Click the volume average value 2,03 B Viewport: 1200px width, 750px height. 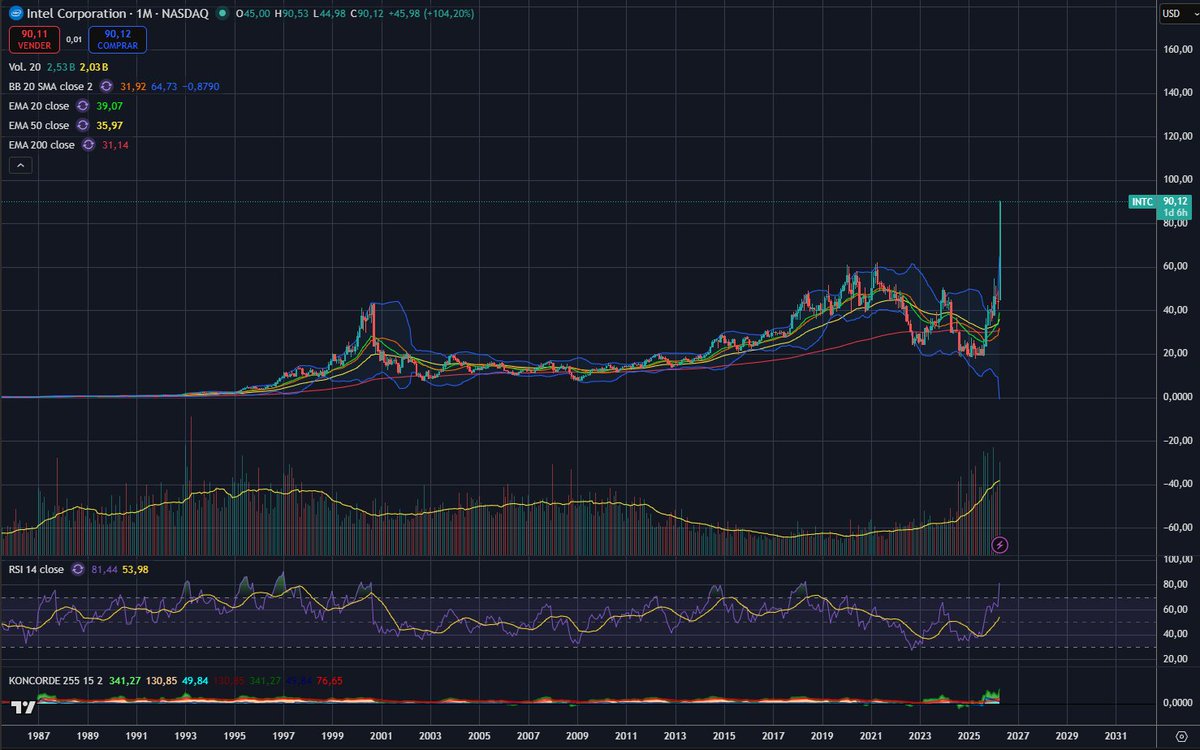[95, 67]
